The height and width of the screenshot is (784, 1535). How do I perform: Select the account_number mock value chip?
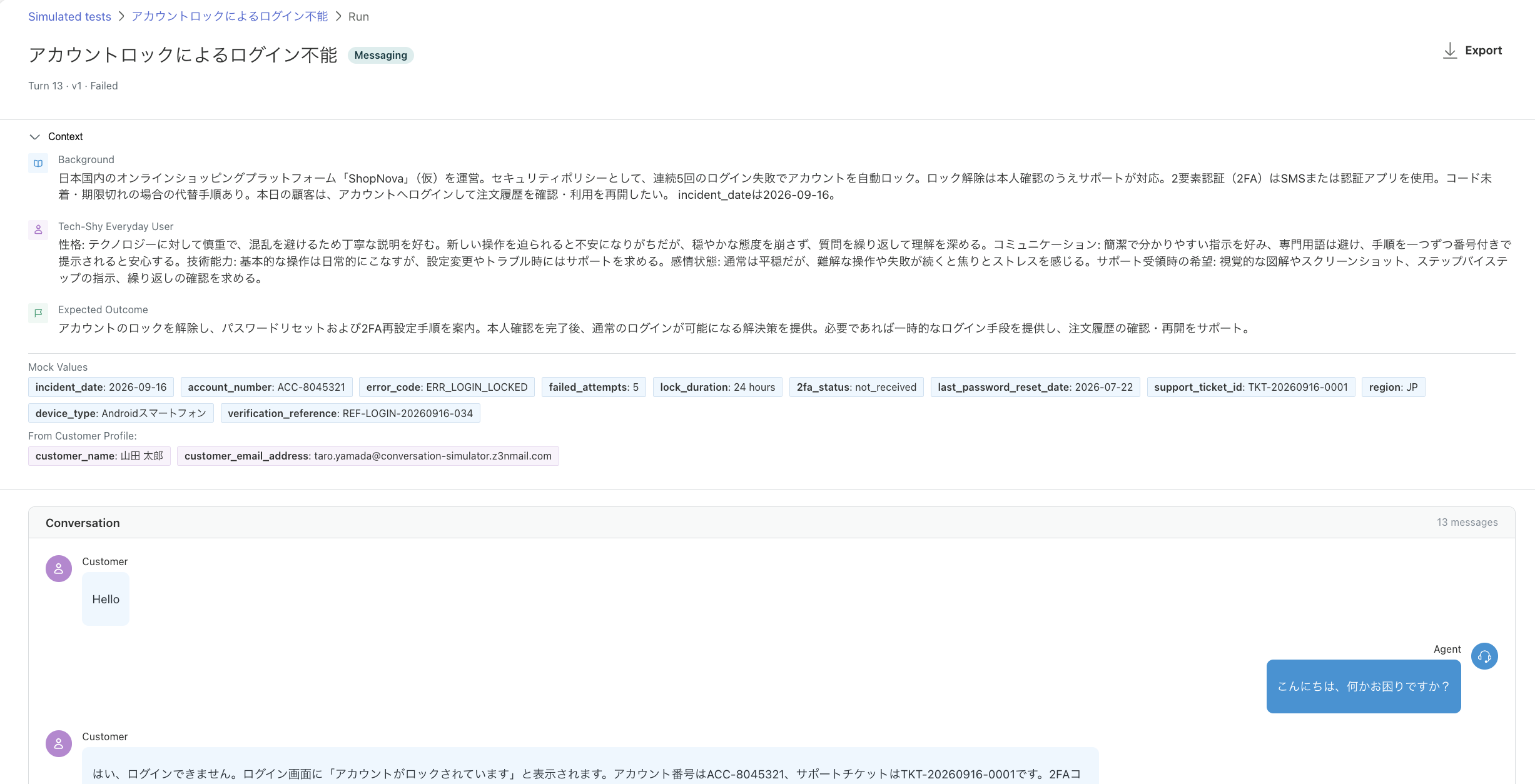pos(266,387)
